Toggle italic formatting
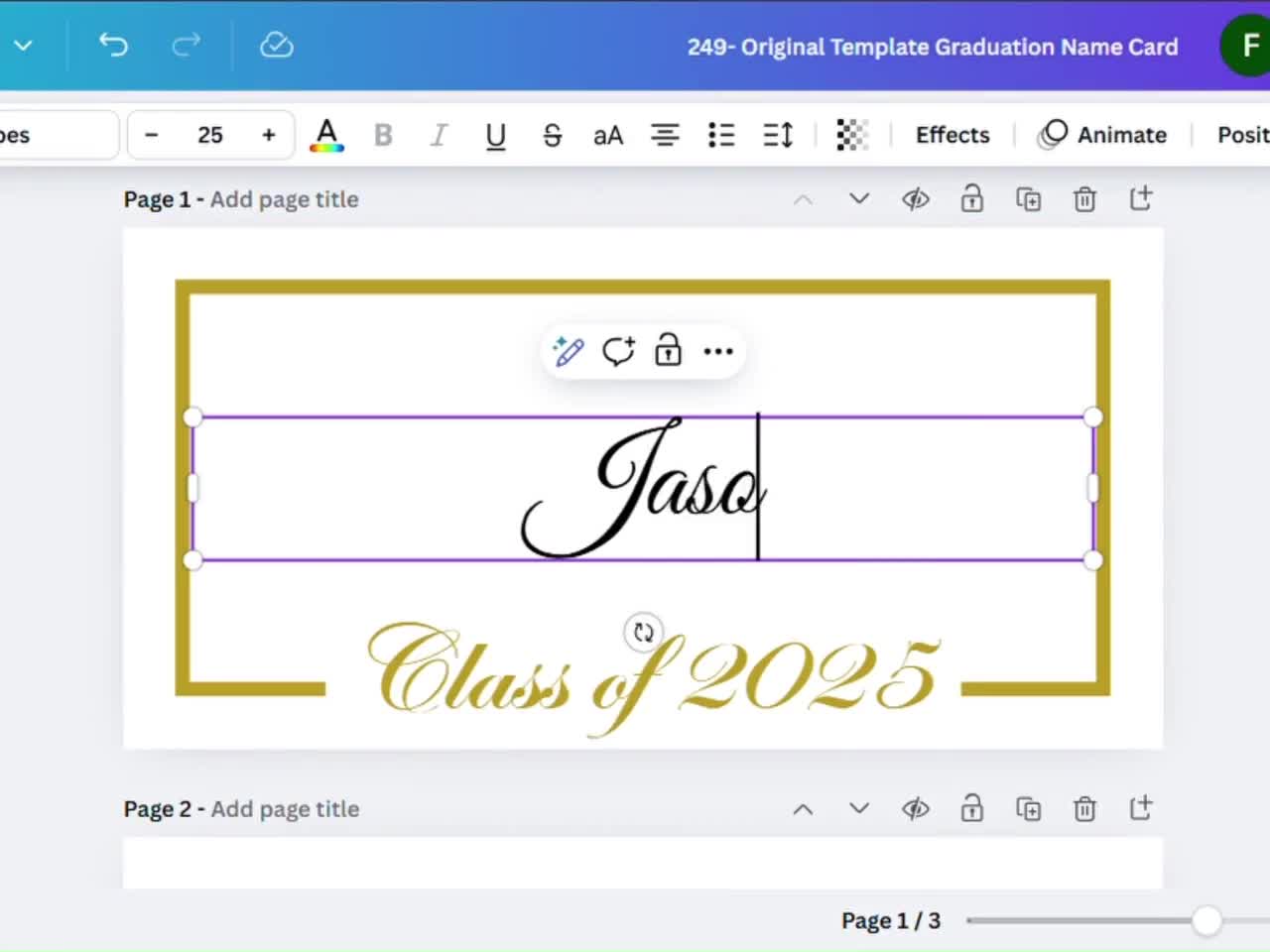 click(439, 135)
